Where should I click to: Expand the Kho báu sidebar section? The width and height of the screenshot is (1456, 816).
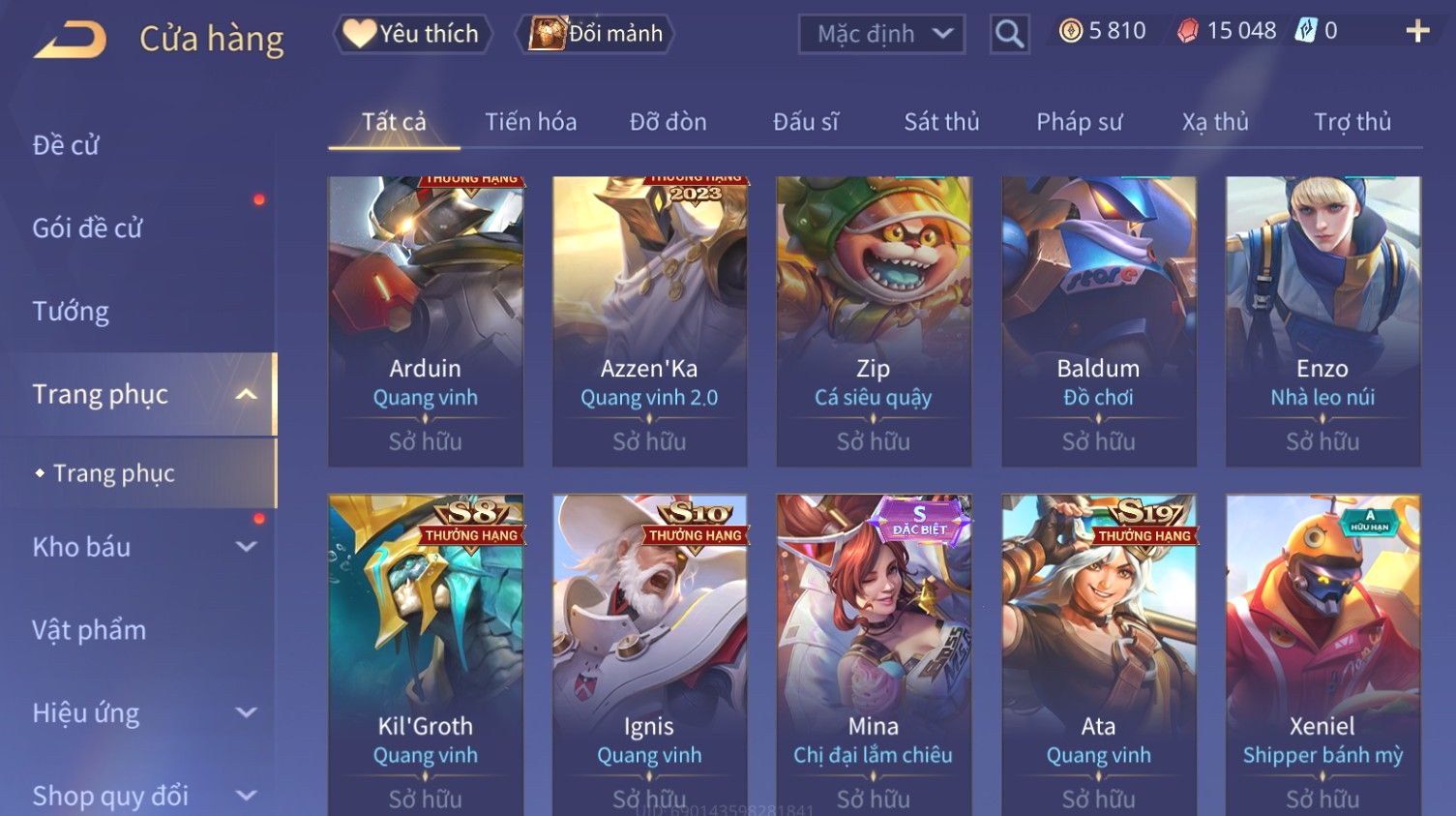247,547
